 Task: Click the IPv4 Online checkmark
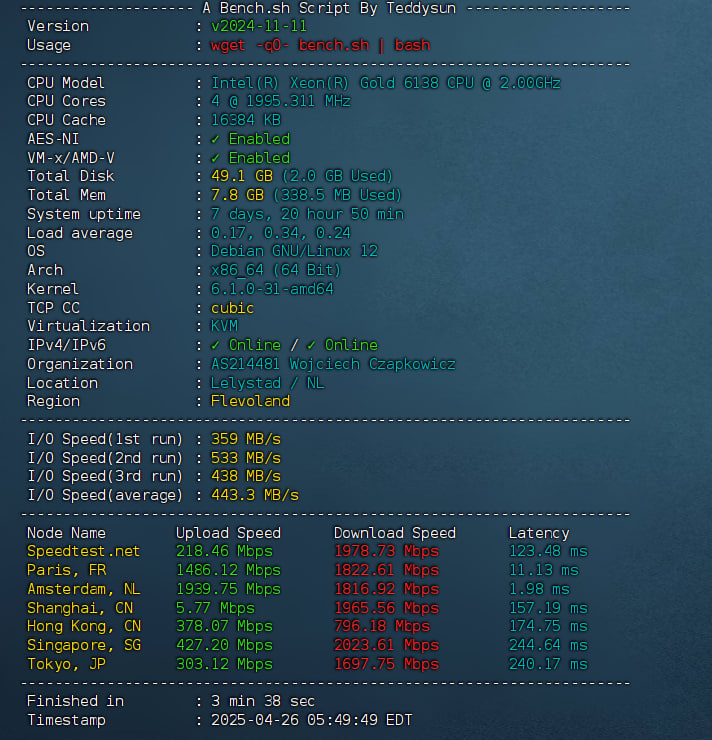click(x=215, y=345)
